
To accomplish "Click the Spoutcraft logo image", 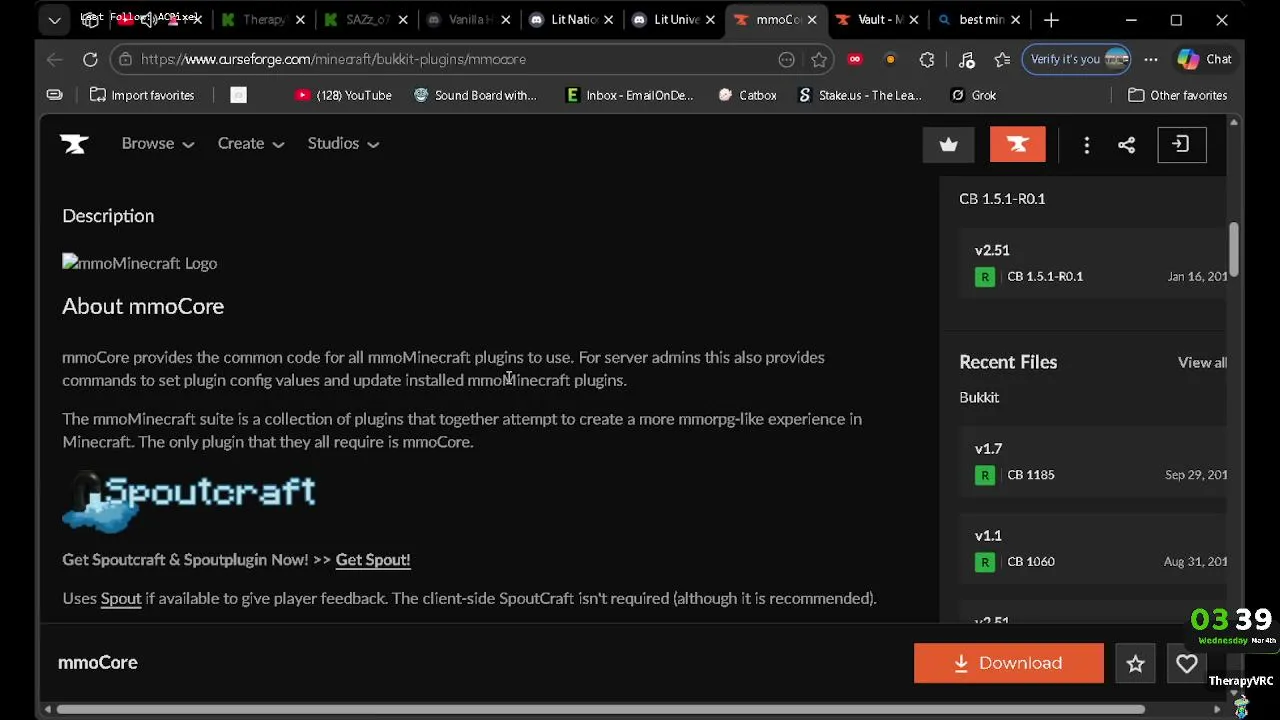I will click(x=189, y=501).
